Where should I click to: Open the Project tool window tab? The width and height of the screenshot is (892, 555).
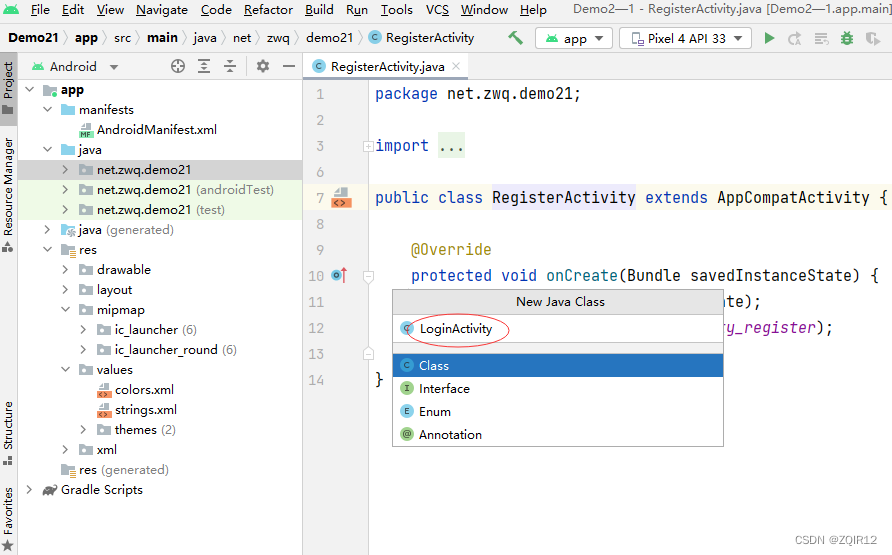pos(8,87)
